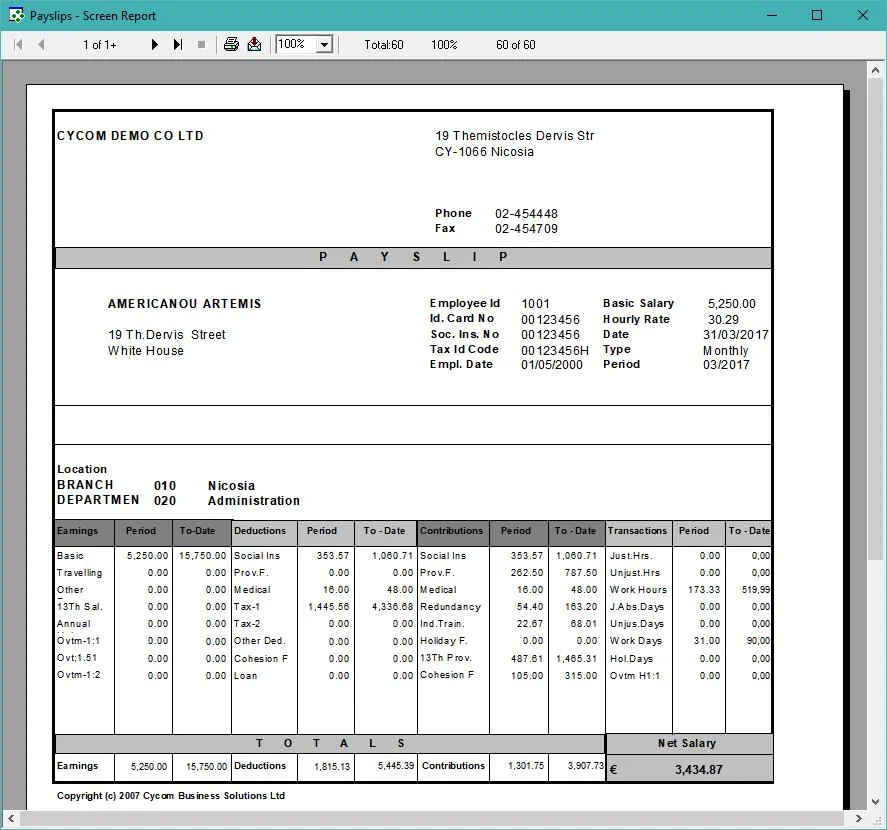
Task: Click the horizontal scrollbar track
Action: click(434, 818)
